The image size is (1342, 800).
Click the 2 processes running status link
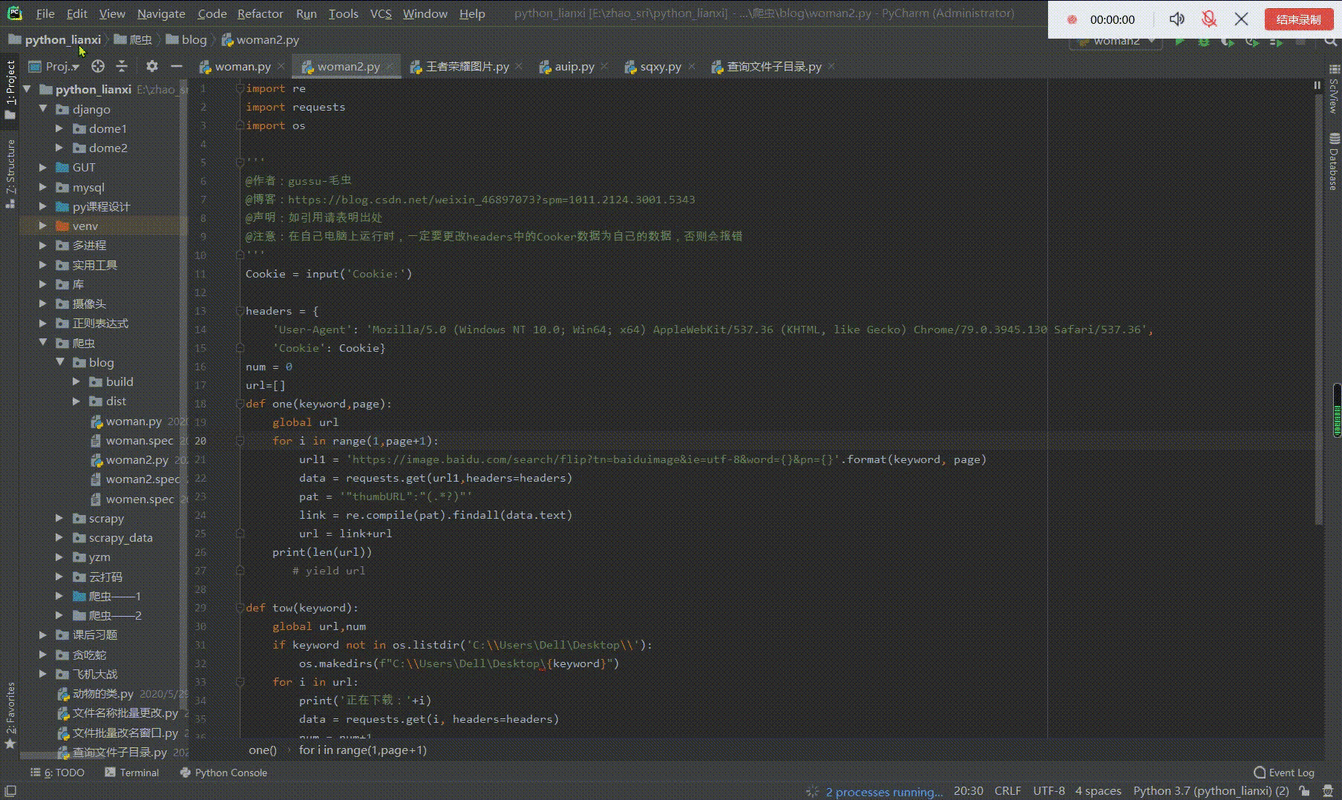[x=884, y=792]
